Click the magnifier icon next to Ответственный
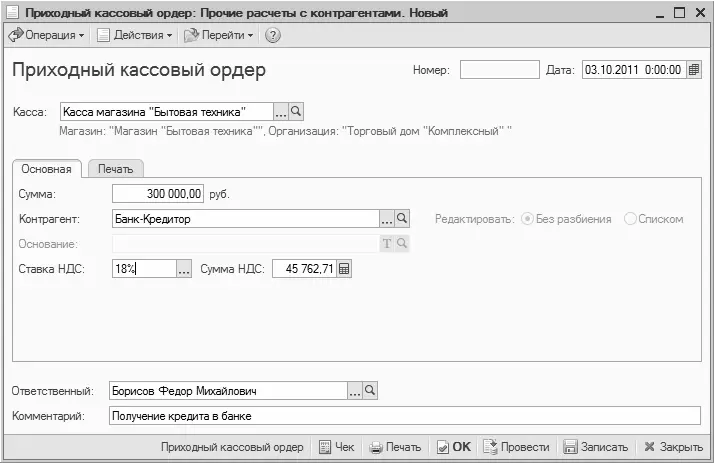 [x=370, y=391]
